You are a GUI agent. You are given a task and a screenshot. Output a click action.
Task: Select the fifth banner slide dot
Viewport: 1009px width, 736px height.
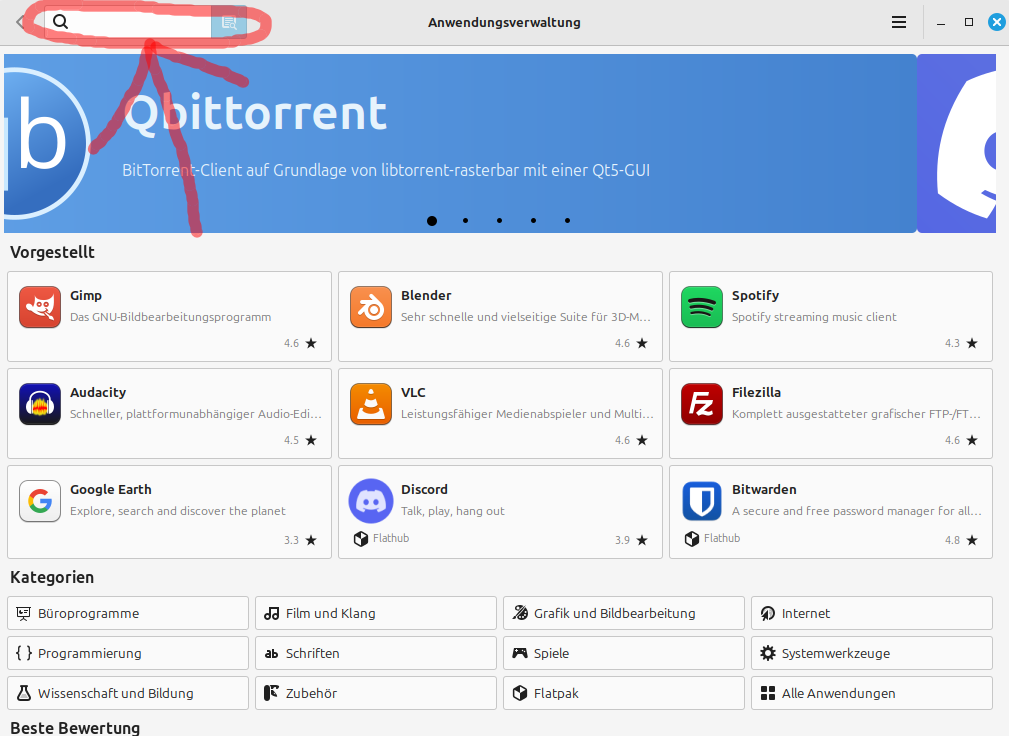567,221
